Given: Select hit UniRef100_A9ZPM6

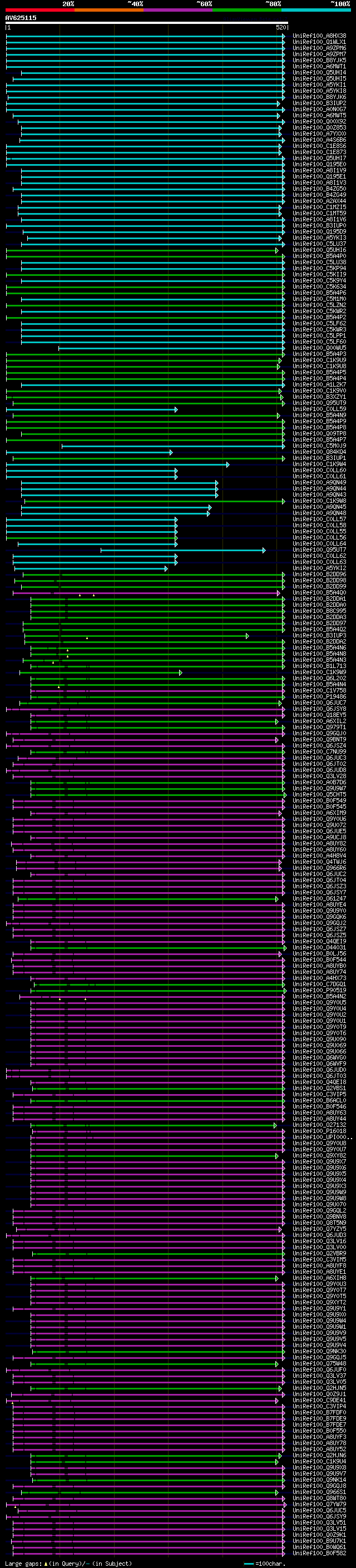Looking at the screenshot, I should [319, 48].
